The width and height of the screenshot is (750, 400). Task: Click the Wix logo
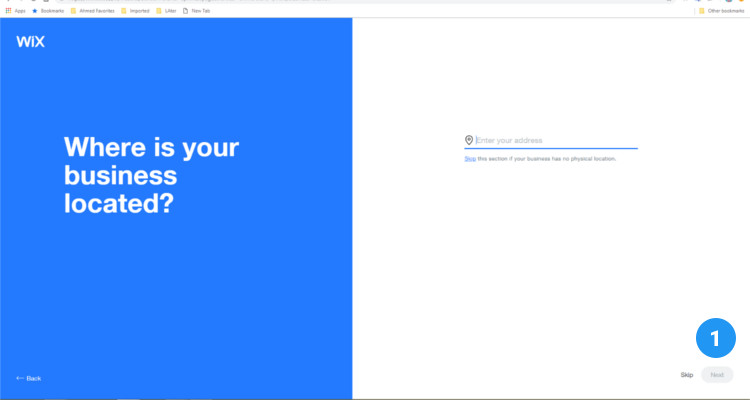point(31,42)
